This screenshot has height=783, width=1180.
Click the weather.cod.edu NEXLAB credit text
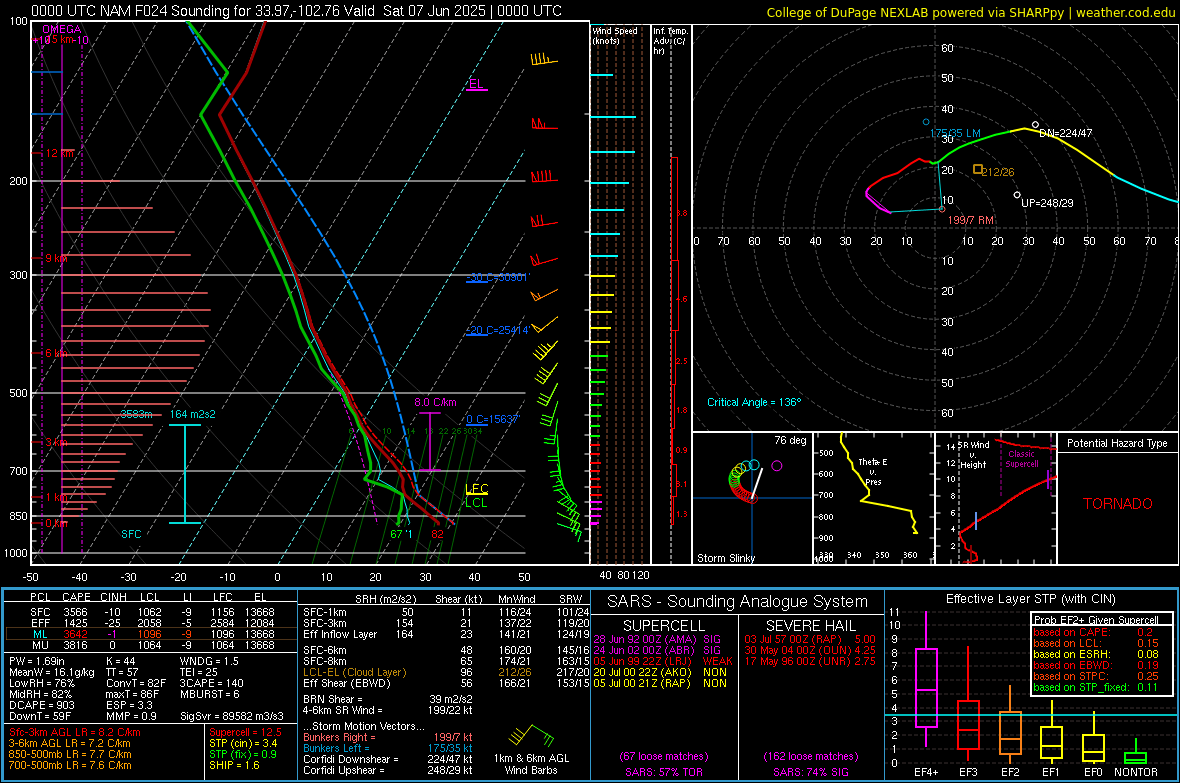coord(970,12)
